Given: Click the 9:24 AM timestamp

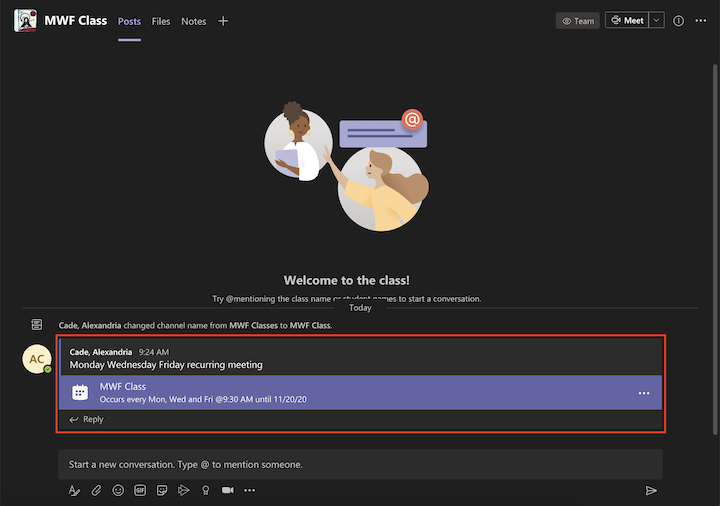Looking at the screenshot, I should (x=154, y=352).
